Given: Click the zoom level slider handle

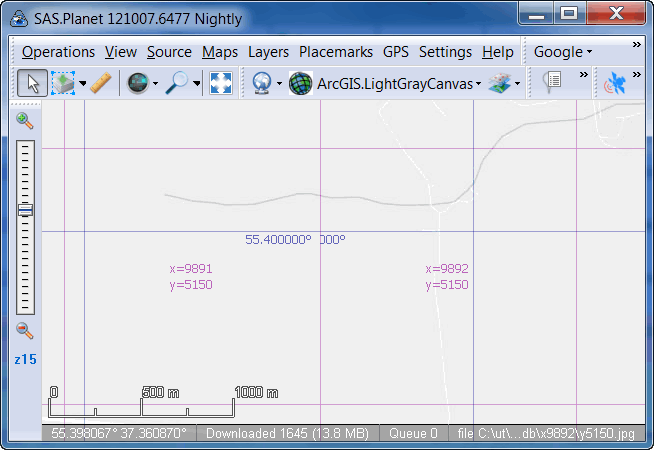Looking at the screenshot, I should point(25,209).
